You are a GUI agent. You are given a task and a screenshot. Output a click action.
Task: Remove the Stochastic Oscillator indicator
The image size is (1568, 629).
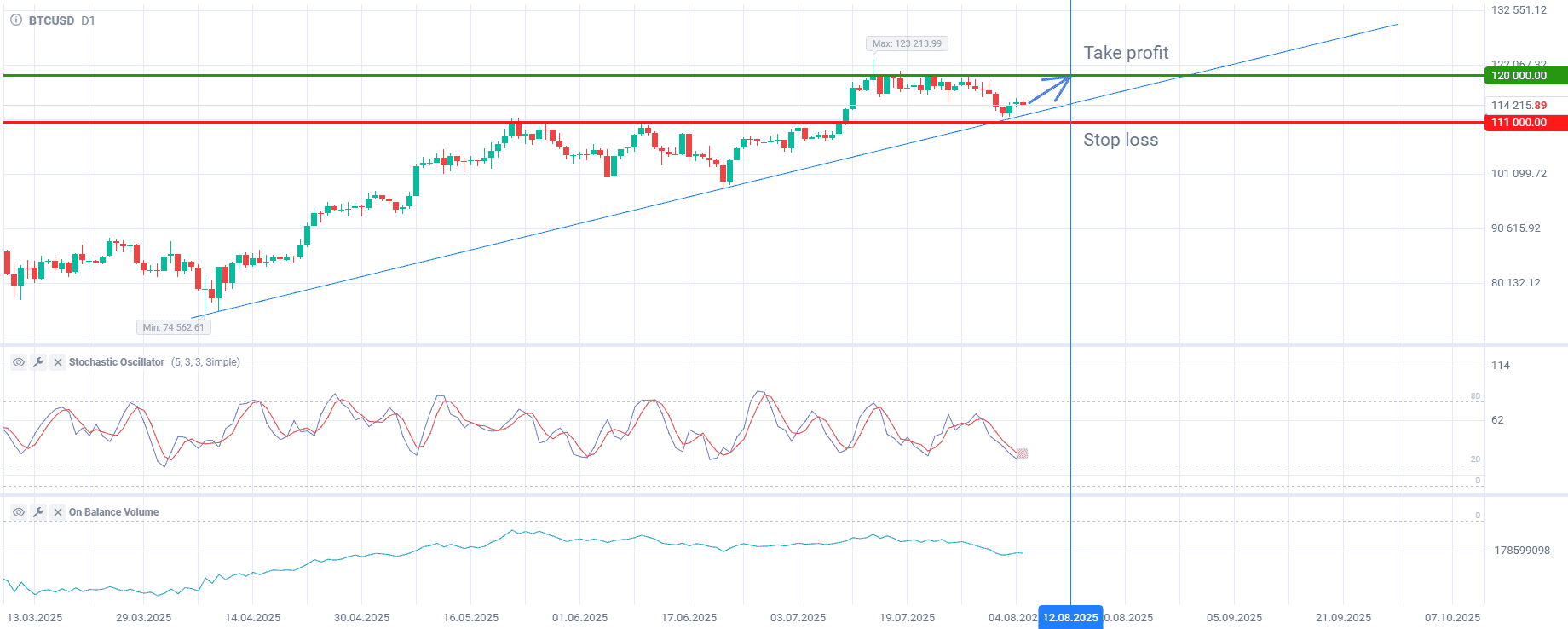tap(58, 362)
